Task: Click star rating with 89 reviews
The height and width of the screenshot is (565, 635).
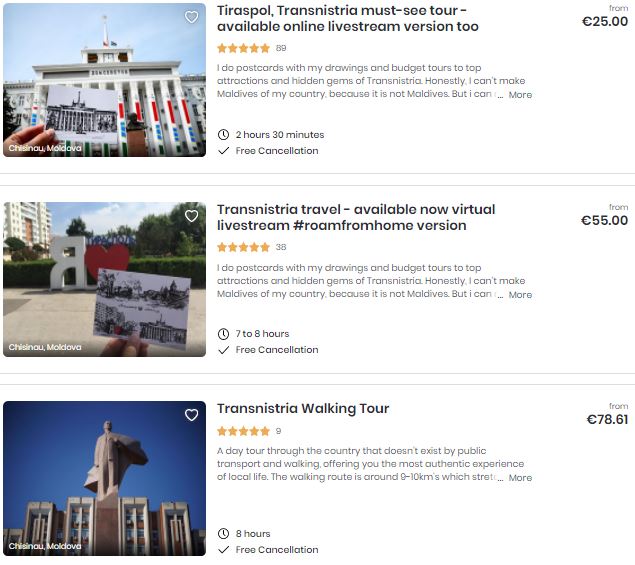Action: [x=243, y=48]
